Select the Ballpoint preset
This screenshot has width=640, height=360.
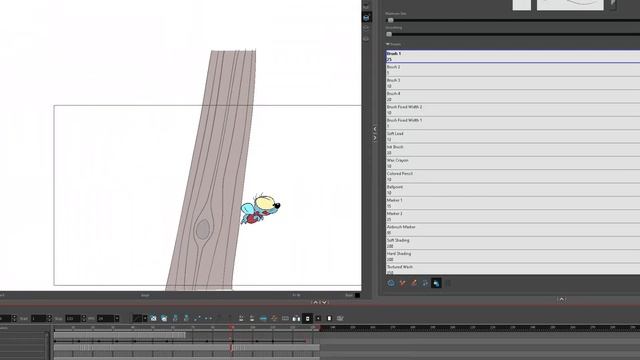(513, 190)
